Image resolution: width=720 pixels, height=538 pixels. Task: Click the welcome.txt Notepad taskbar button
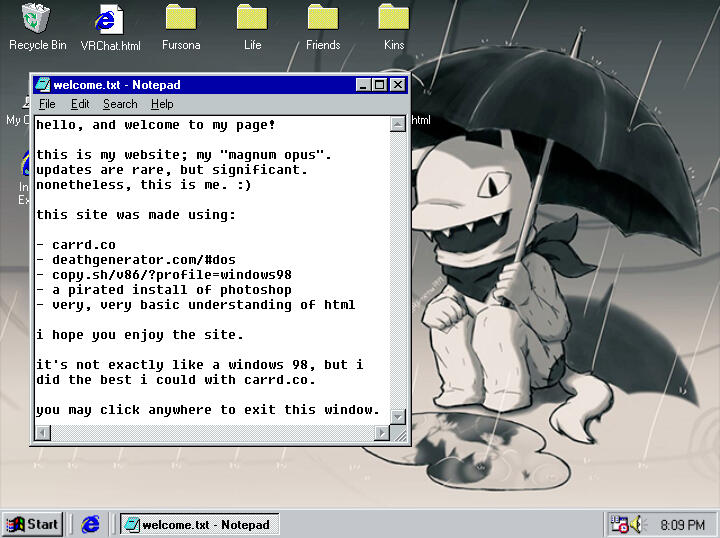(x=198, y=524)
